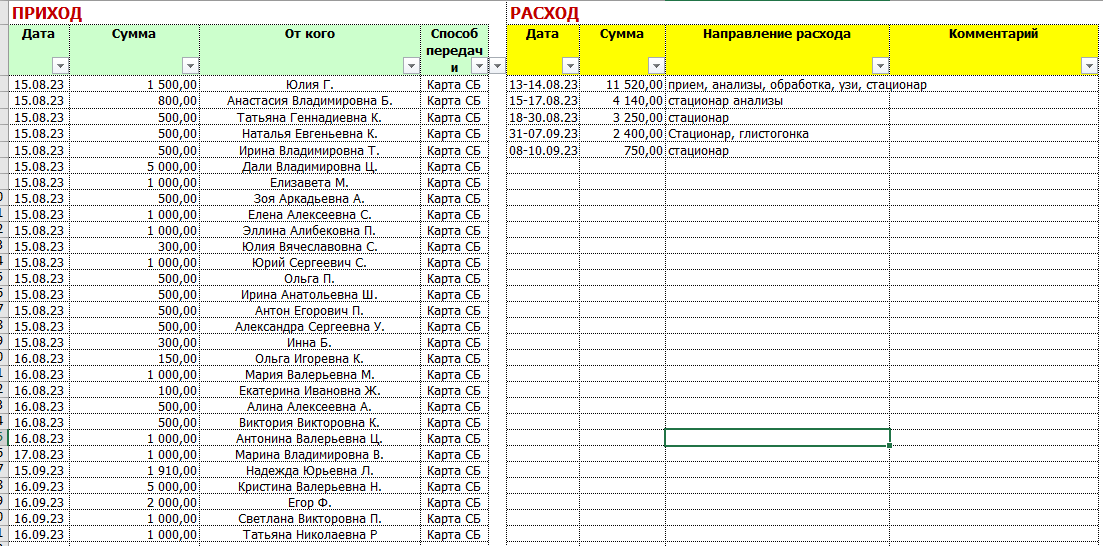This screenshot has width=1103, height=546.
Task: Select cell Эллина Алибековна П.
Action: (310, 230)
